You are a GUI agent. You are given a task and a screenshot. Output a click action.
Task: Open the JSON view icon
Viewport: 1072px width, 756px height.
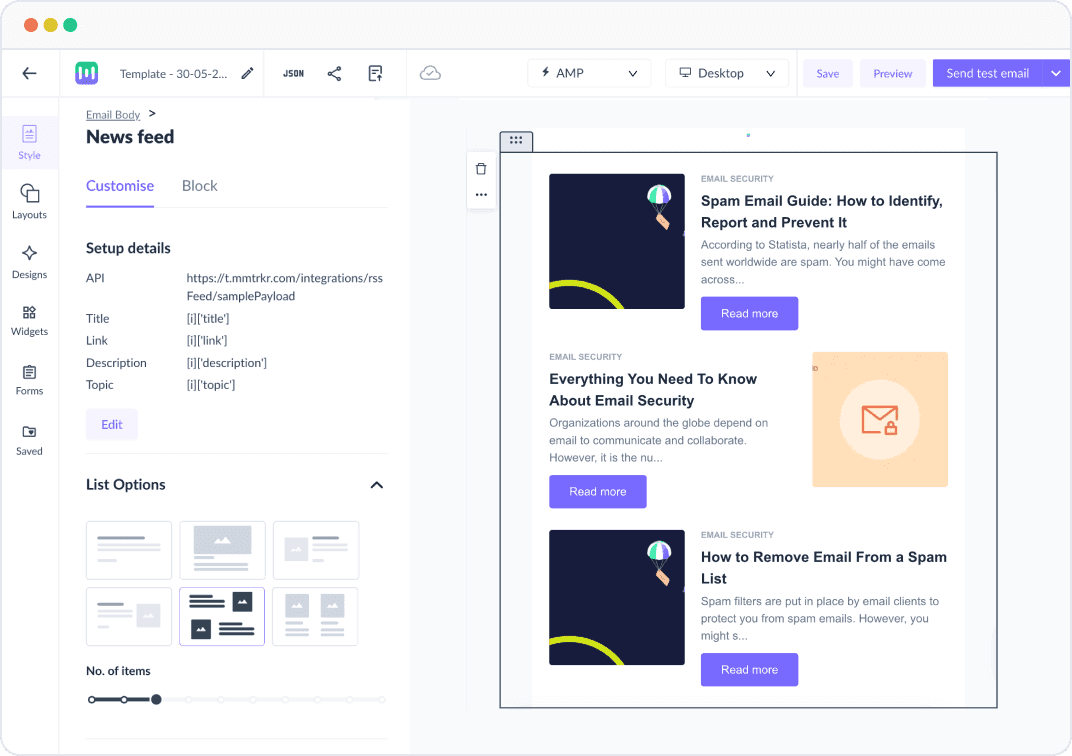coord(293,73)
